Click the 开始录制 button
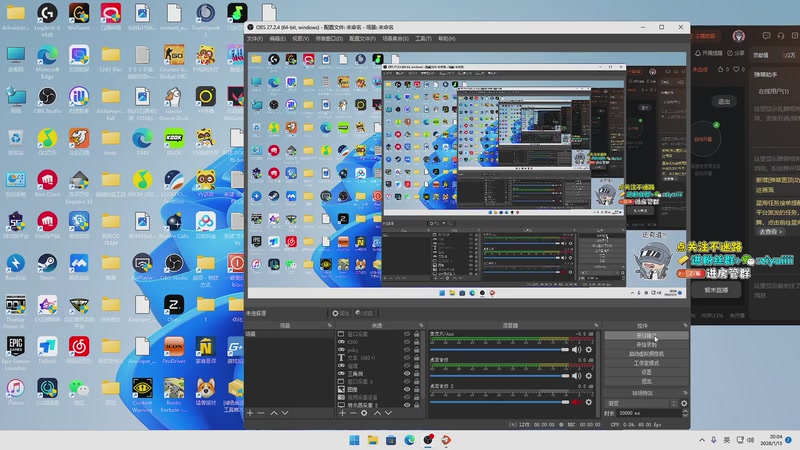This screenshot has height=450, width=800. coord(646,345)
